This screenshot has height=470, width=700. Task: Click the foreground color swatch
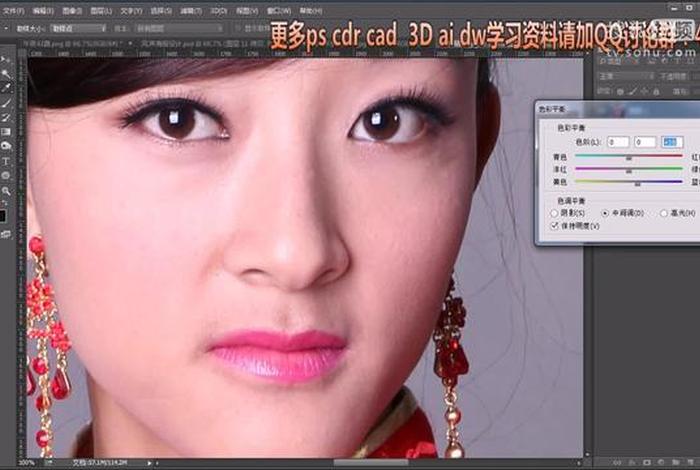3,216
